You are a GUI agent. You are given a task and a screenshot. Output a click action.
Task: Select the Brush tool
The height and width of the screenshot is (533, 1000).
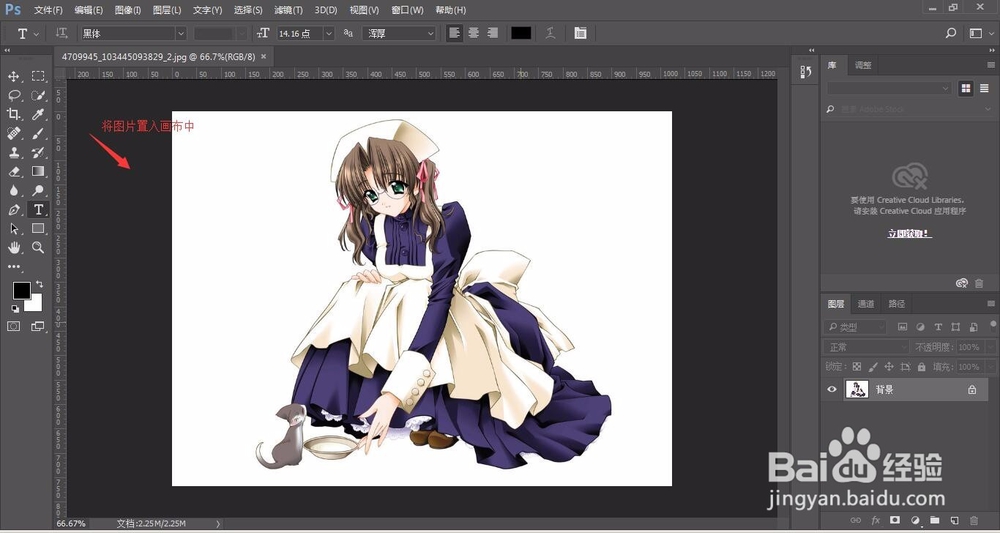tap(38, 133)
